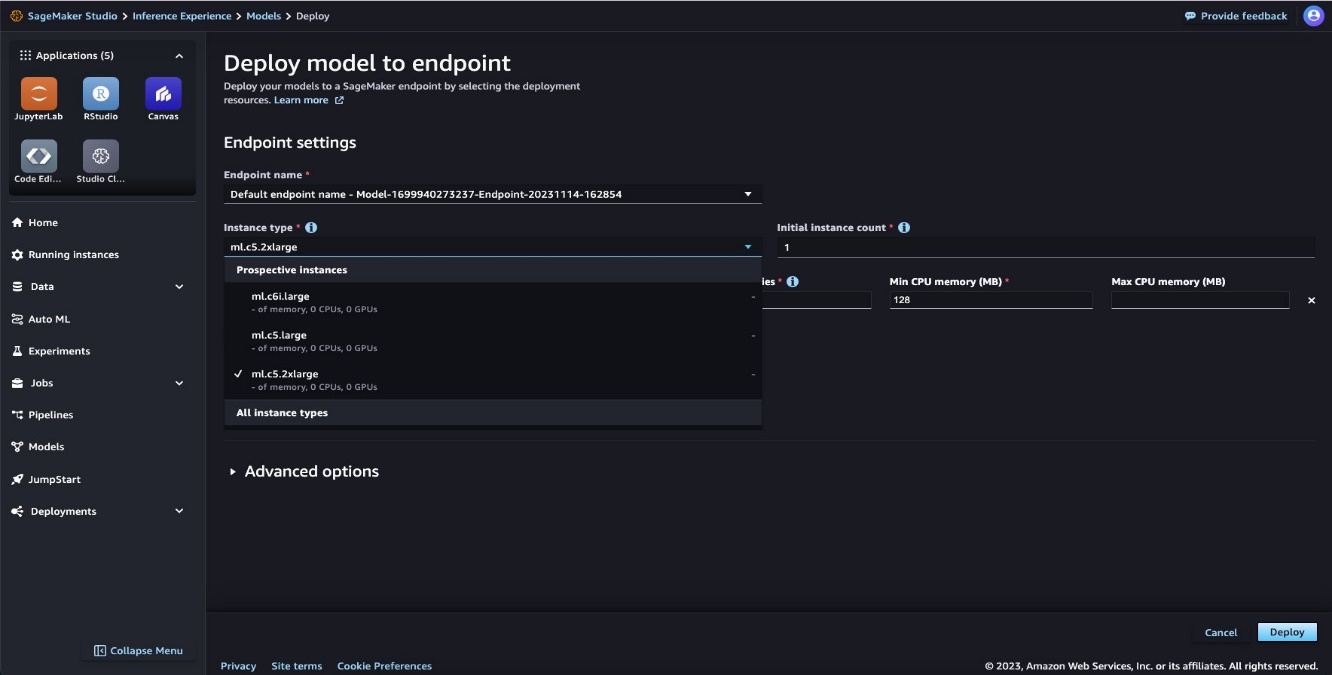Screen dimensions: 1332x675
Task: Open Experiments in the sidebar
Action: click(51, 351)
